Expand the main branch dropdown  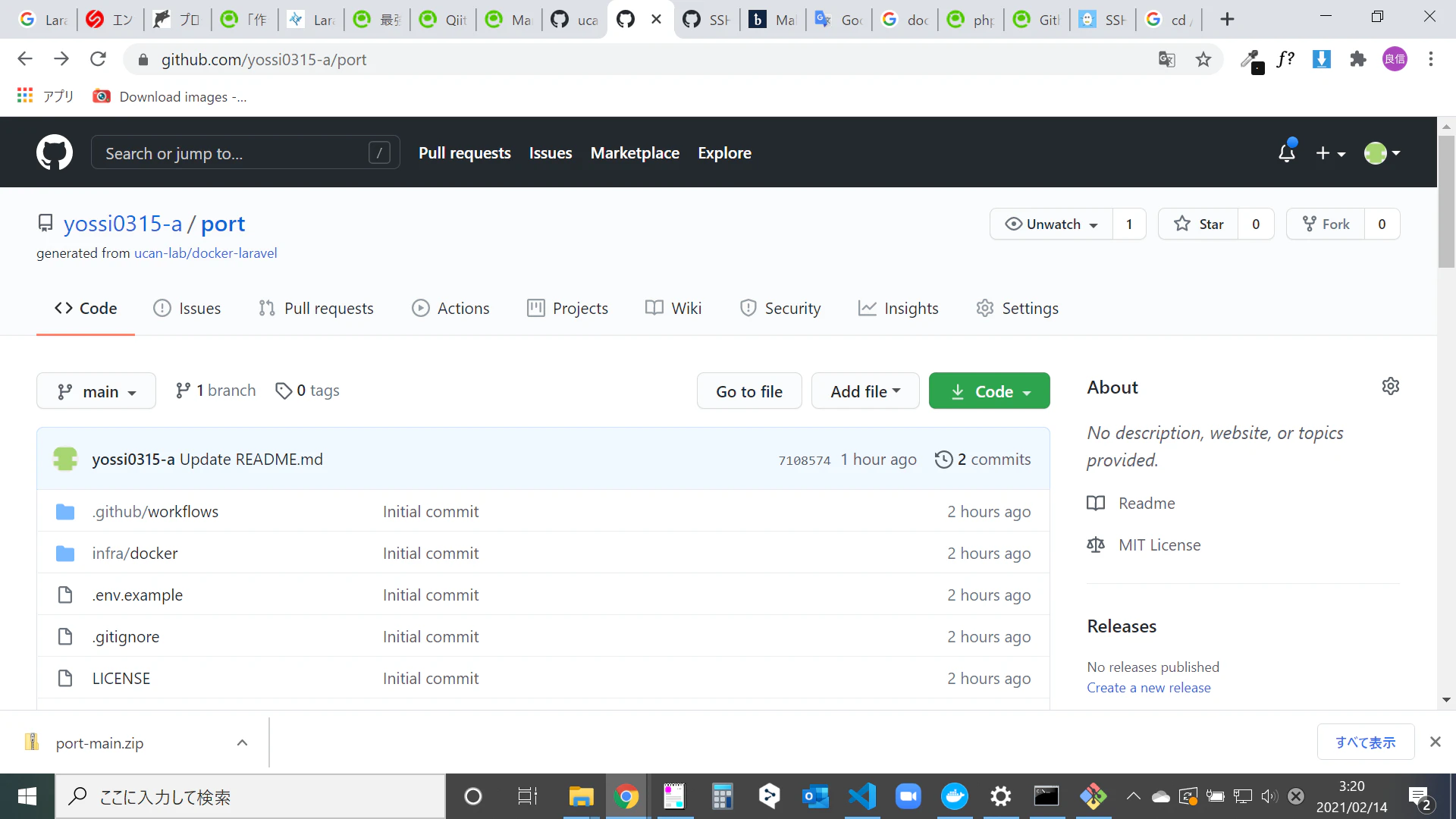point(96,391)
